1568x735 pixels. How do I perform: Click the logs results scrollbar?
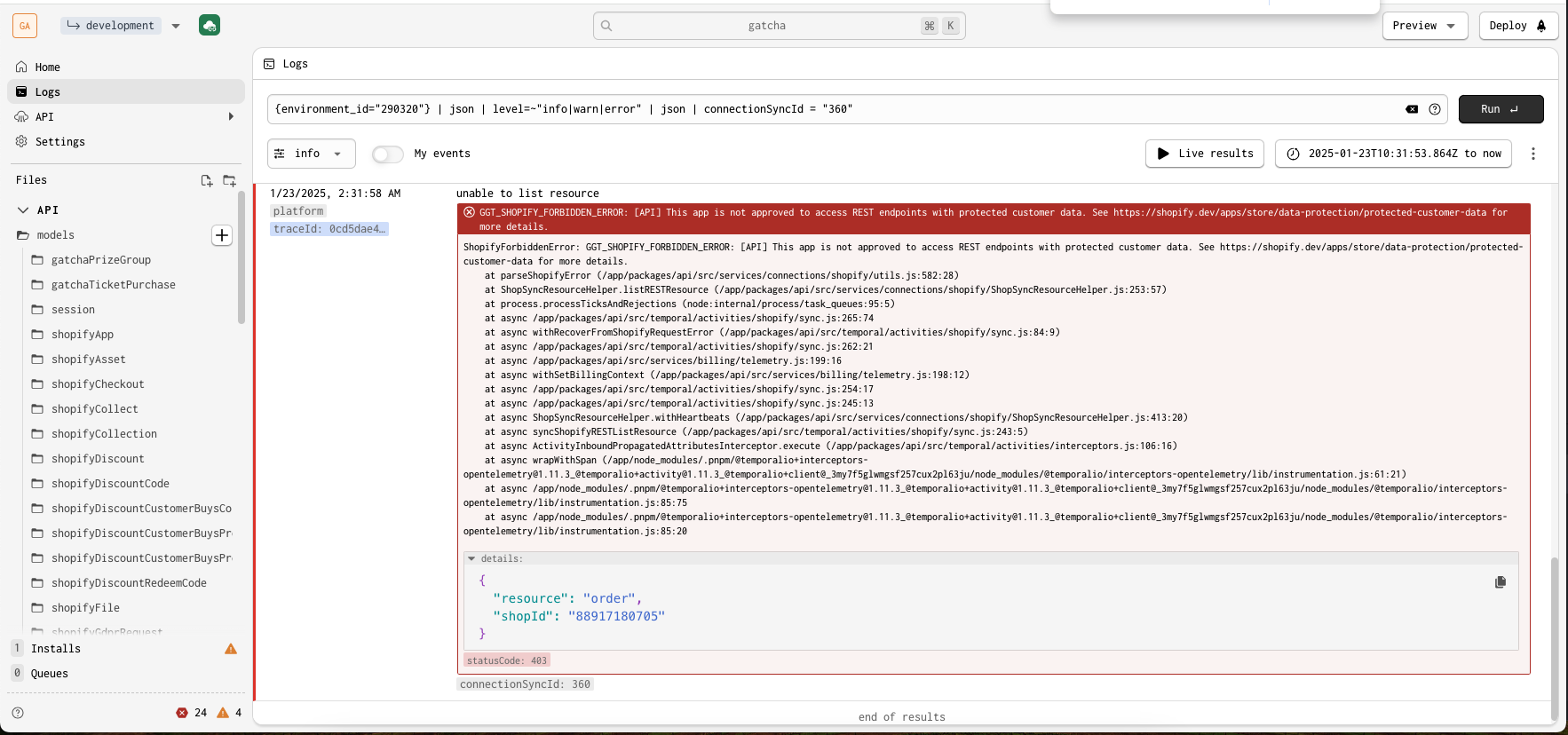1554,639
